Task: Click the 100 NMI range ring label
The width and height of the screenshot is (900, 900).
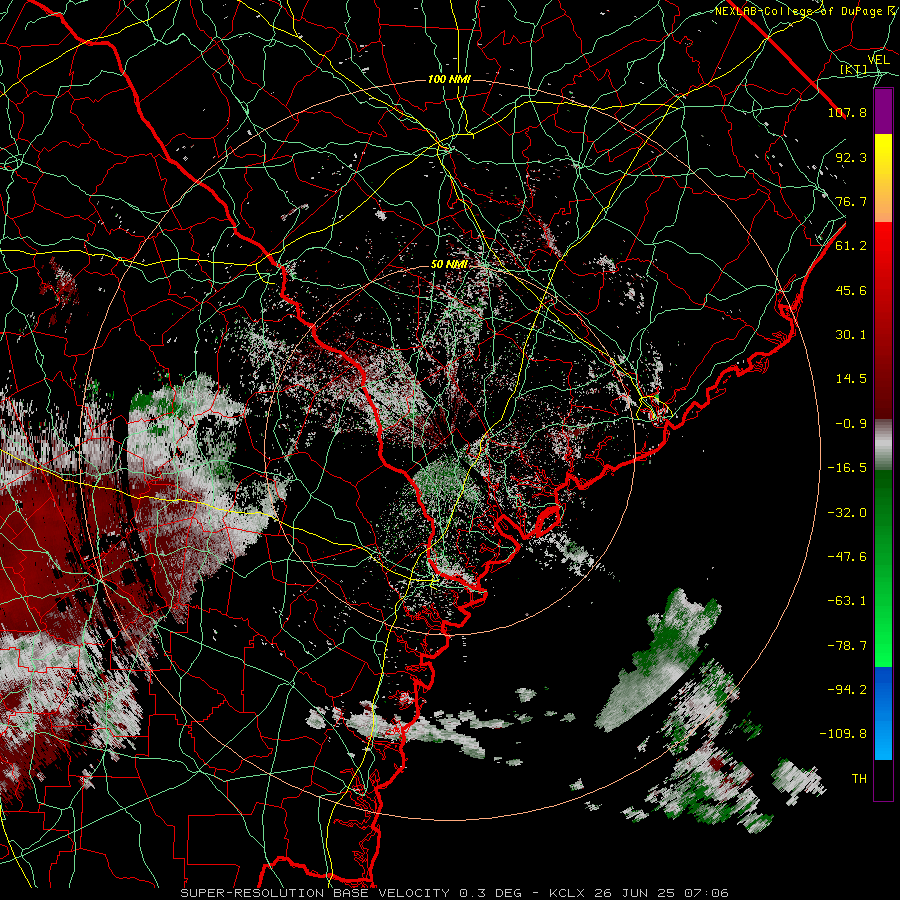Action: (449, 79)
